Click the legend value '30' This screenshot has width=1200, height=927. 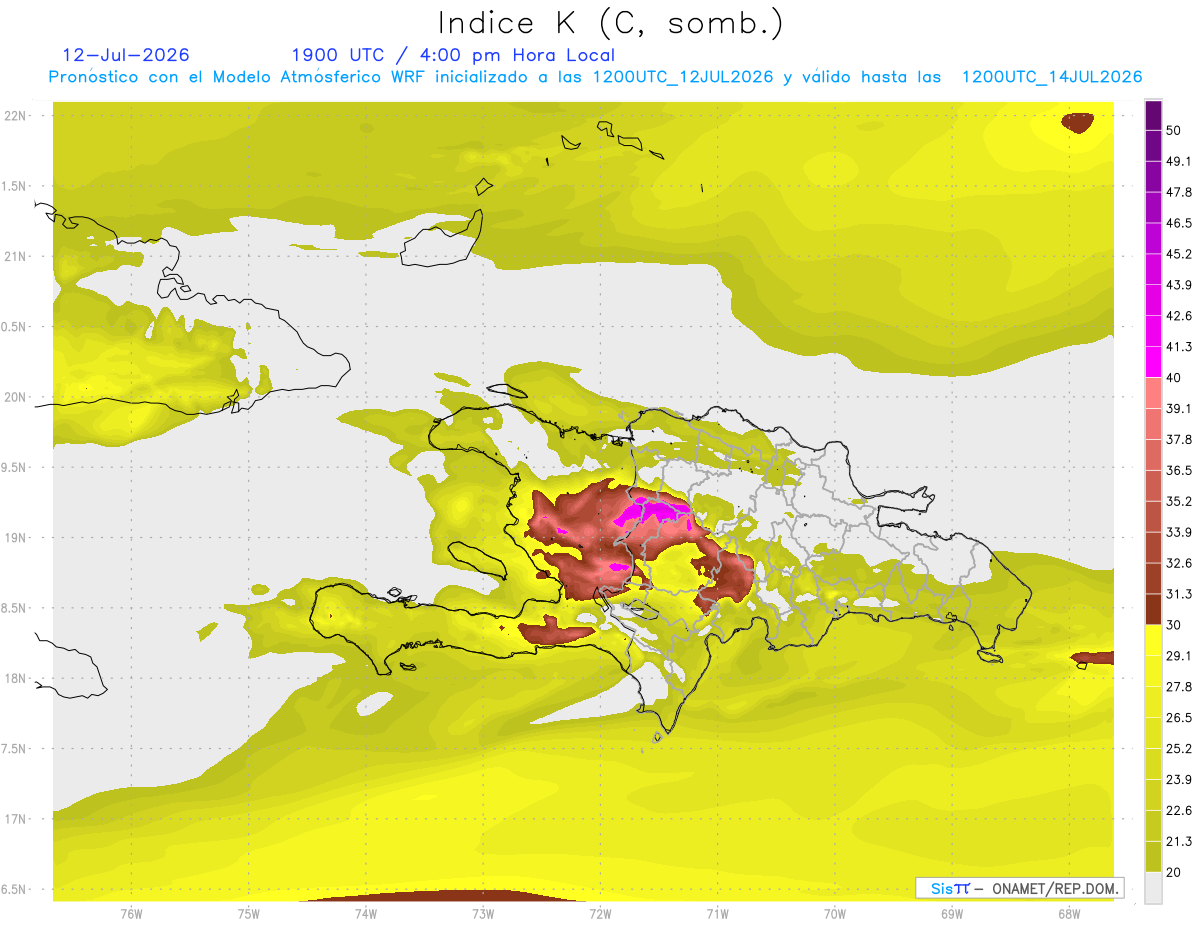pyautogui.click(x=1174, y=624)
